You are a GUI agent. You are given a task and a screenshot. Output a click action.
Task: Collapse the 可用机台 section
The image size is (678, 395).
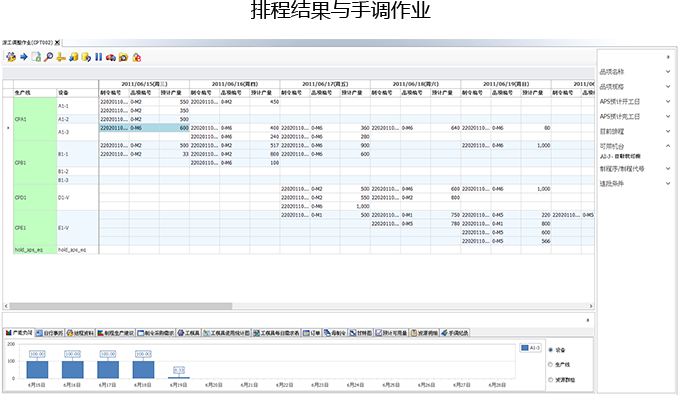coord(668,146)
